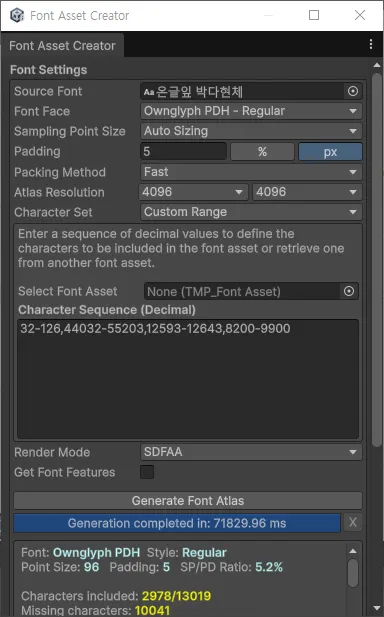
Task: Switch padding mode to px
Action: coord(330,151)
